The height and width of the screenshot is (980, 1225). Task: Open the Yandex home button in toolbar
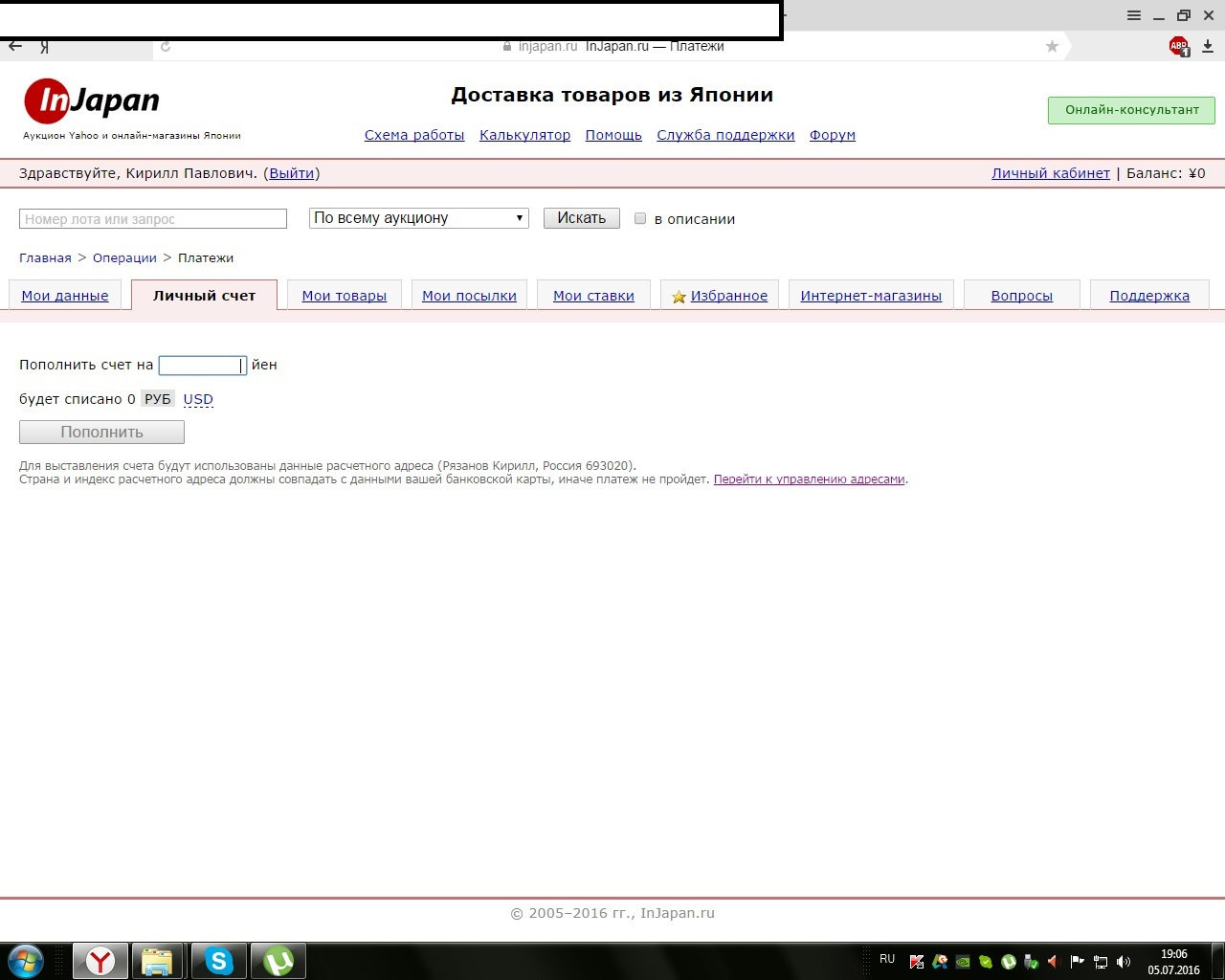(x=44, y=46)
